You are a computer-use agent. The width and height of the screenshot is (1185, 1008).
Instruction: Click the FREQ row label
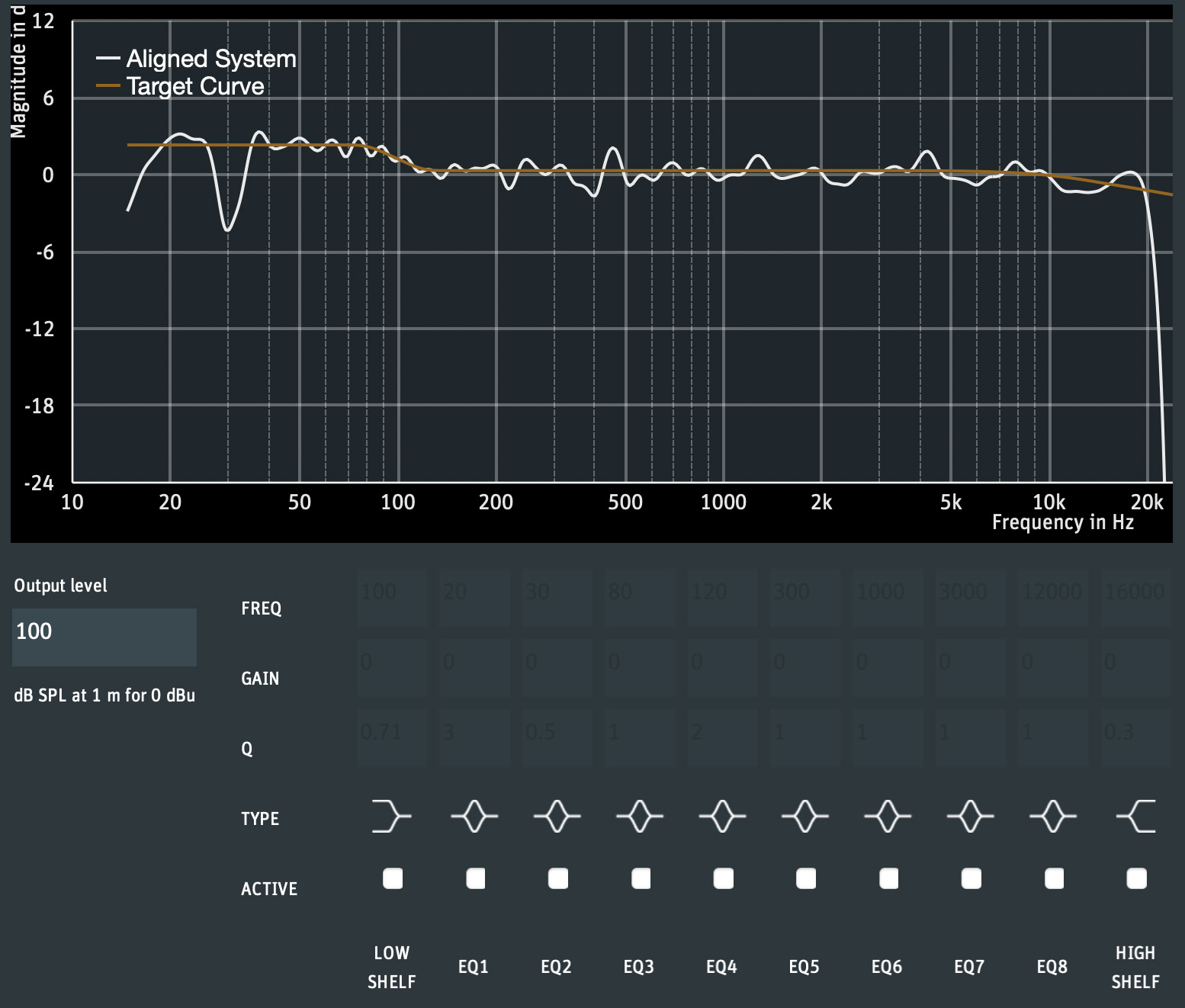262,608
